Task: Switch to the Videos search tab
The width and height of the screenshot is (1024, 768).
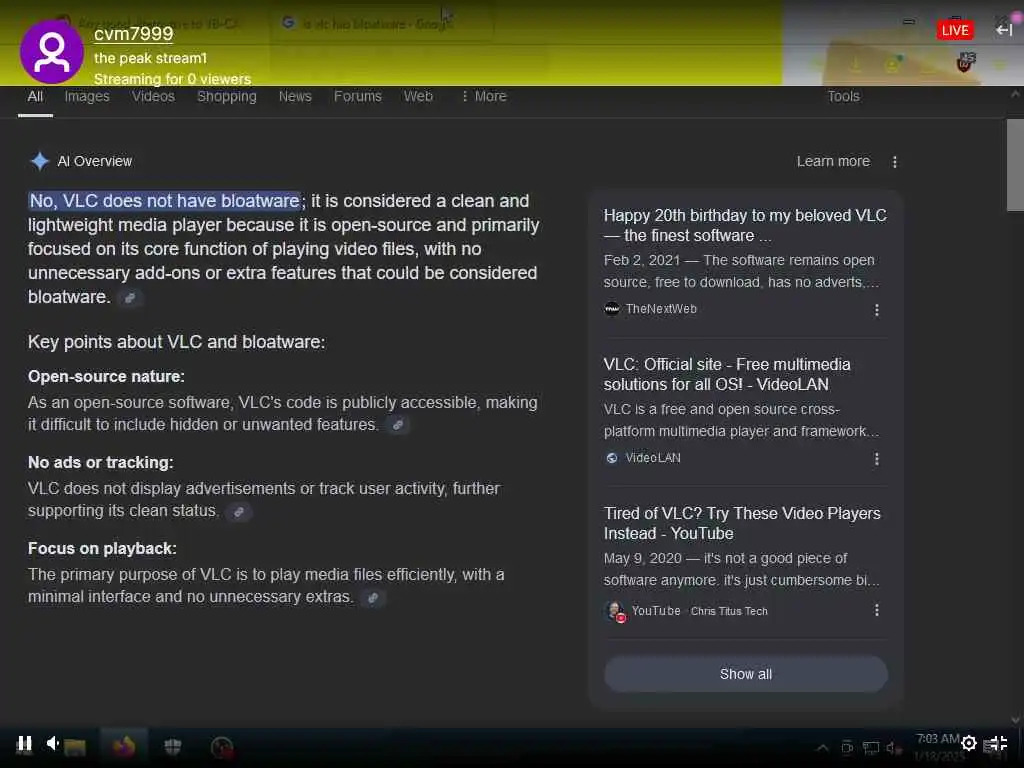Action: pos(153,97)
